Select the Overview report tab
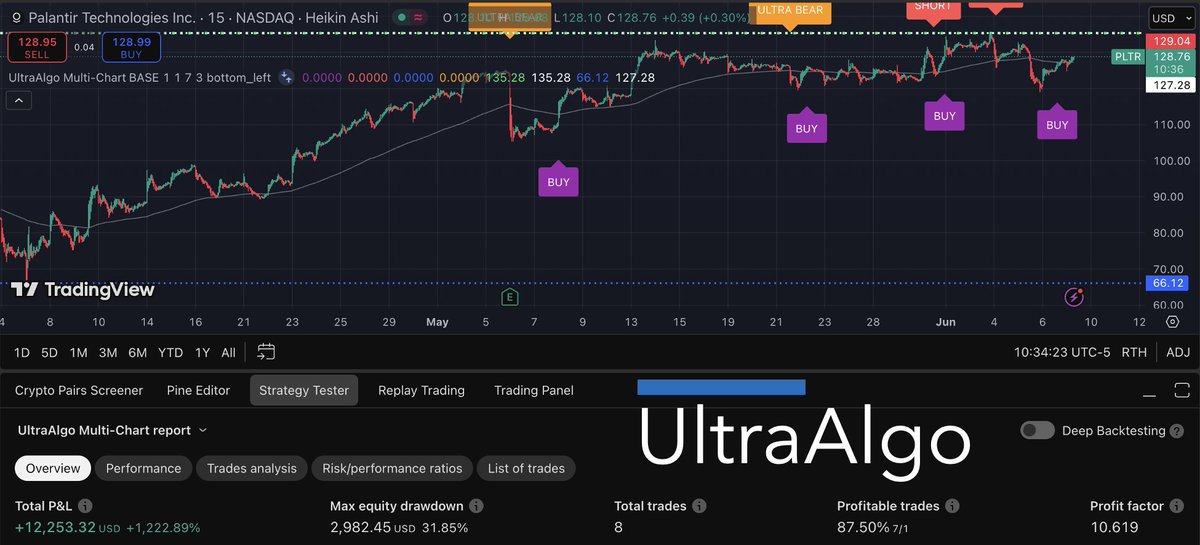The image size is (1200, 545). (x=54, y=468)
